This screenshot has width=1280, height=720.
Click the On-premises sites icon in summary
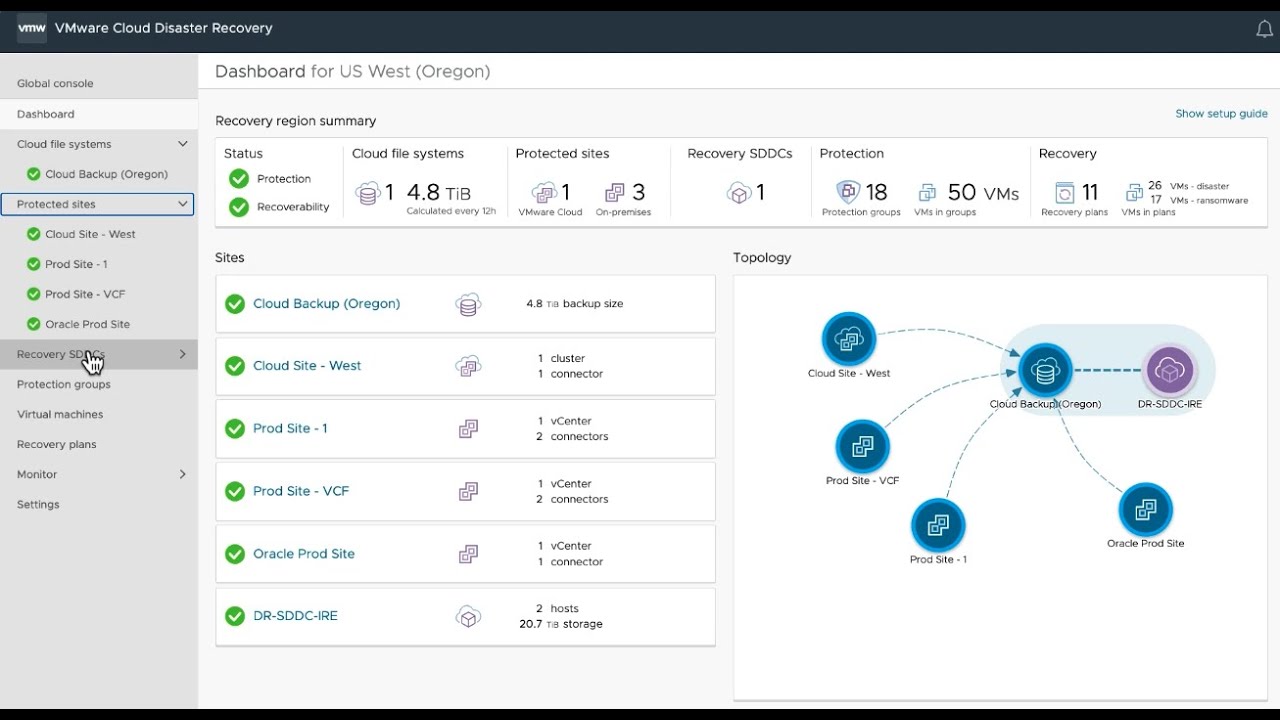pyautogui.click(x=615, y=192)
